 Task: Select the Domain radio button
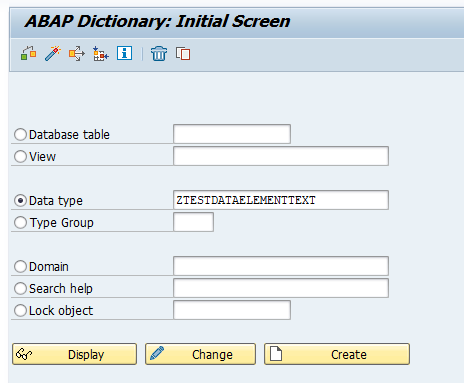tap(20, 267)
